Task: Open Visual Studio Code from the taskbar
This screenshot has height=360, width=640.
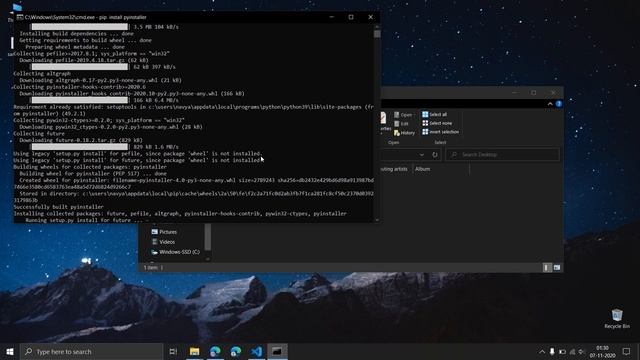Action: point(256,351)
